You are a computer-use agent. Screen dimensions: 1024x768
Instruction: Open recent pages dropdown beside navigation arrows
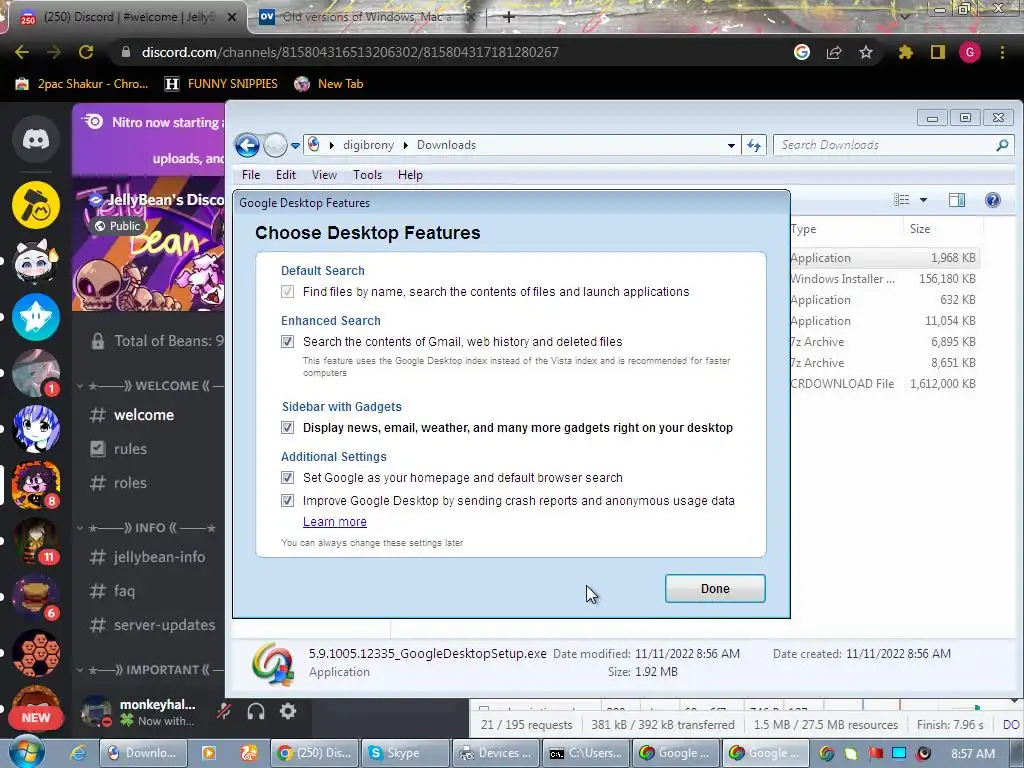click(295, 146)
